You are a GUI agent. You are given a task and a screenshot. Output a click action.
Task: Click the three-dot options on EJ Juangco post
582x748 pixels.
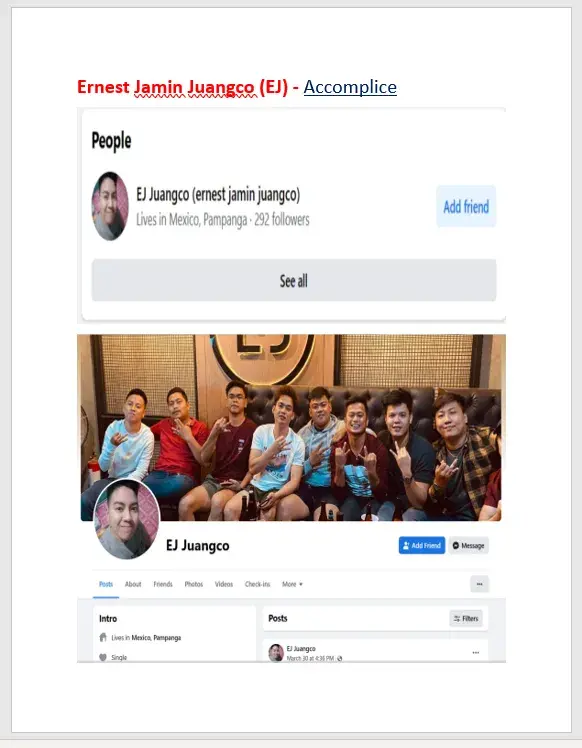pyautogui.click(x=476, y=653)
